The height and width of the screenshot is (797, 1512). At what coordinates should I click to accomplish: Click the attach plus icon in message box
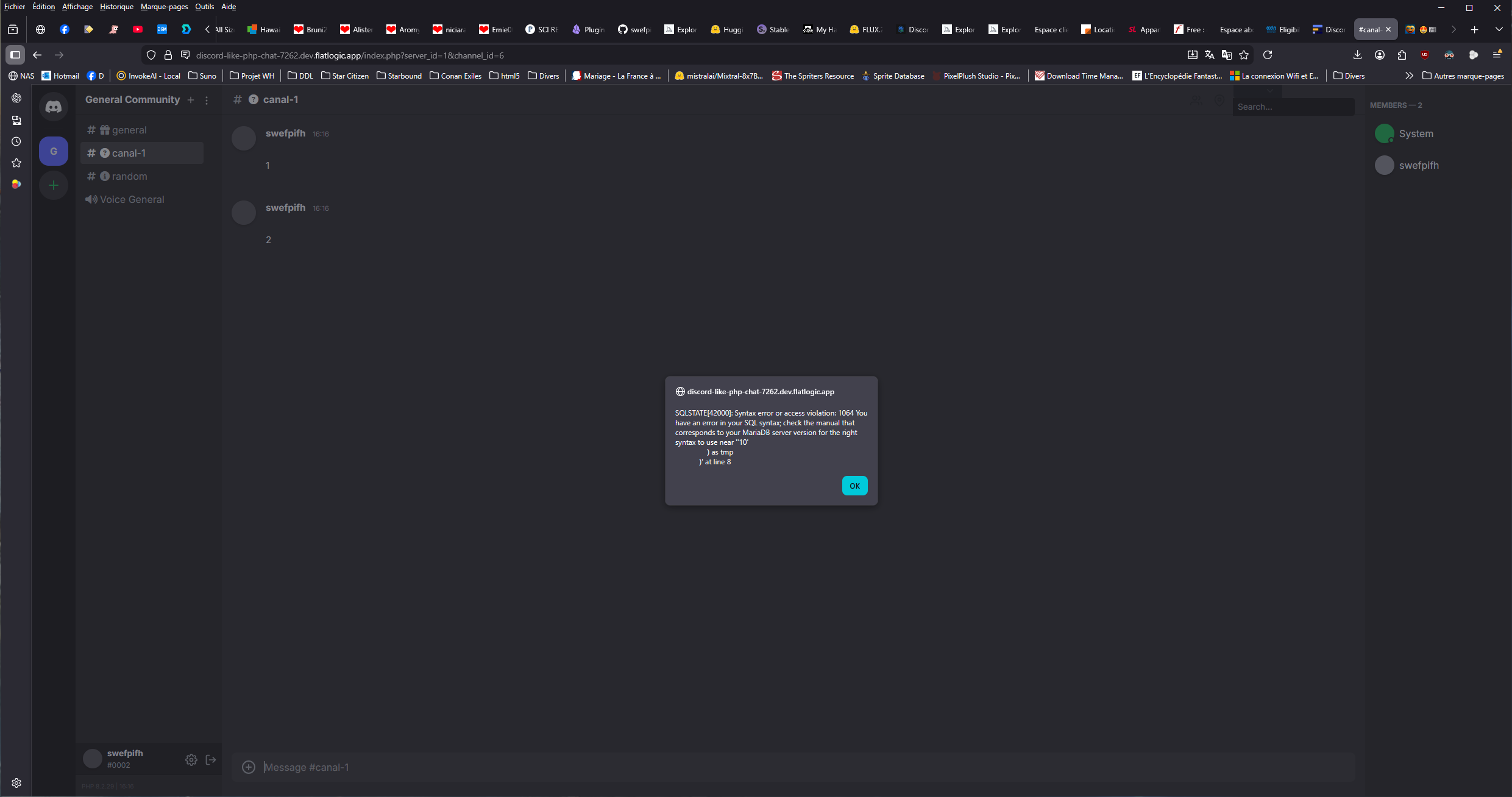tap(249, 767)
